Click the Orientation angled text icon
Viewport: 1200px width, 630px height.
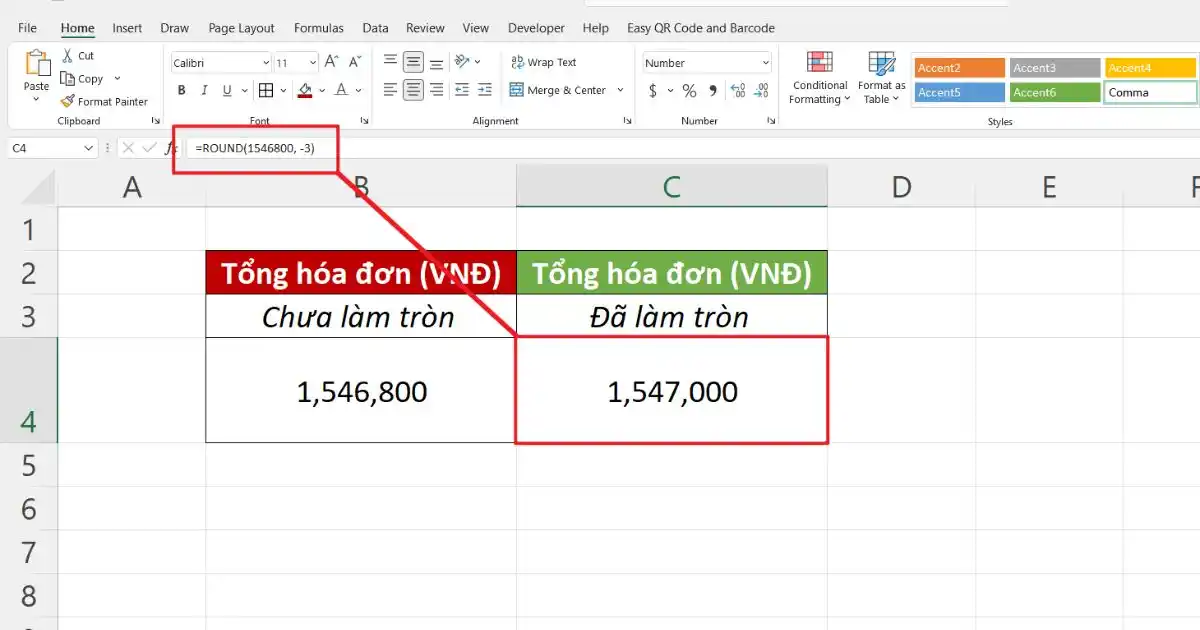[462, 62]
